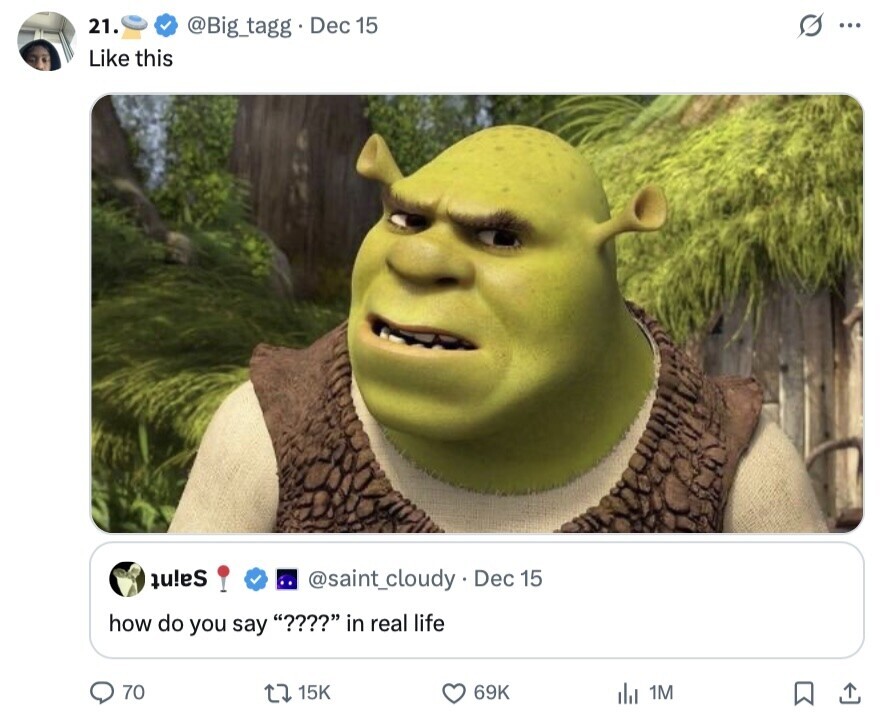882x722 pixels.
Task: Open Big_tagg's profile picture
Action: point(47,41)
